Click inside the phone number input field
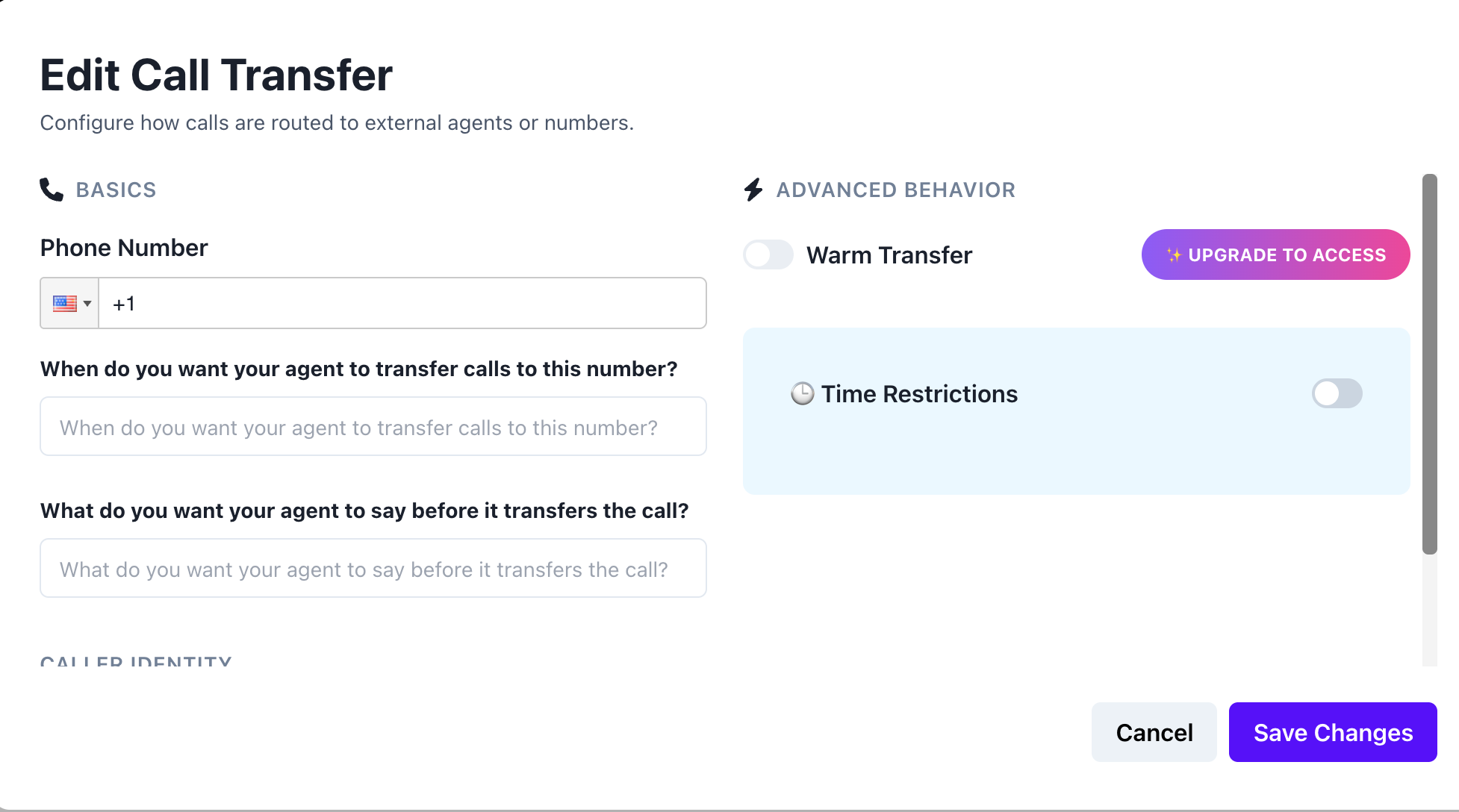Viewport: 1459px width, 812px height. (x=403, y=303)
